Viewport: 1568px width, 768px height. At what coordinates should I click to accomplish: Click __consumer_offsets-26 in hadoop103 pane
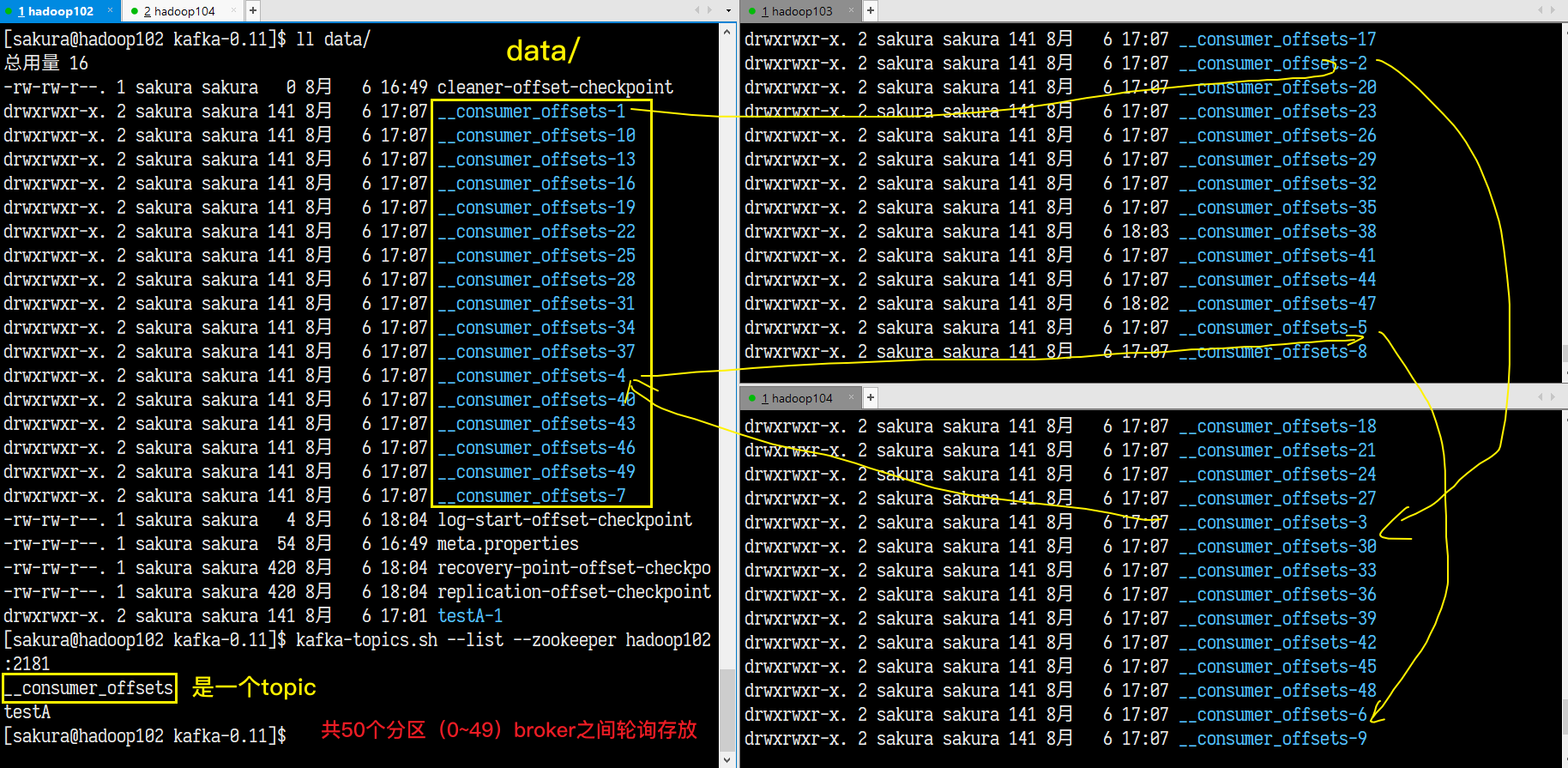[x=1277, y=136]
